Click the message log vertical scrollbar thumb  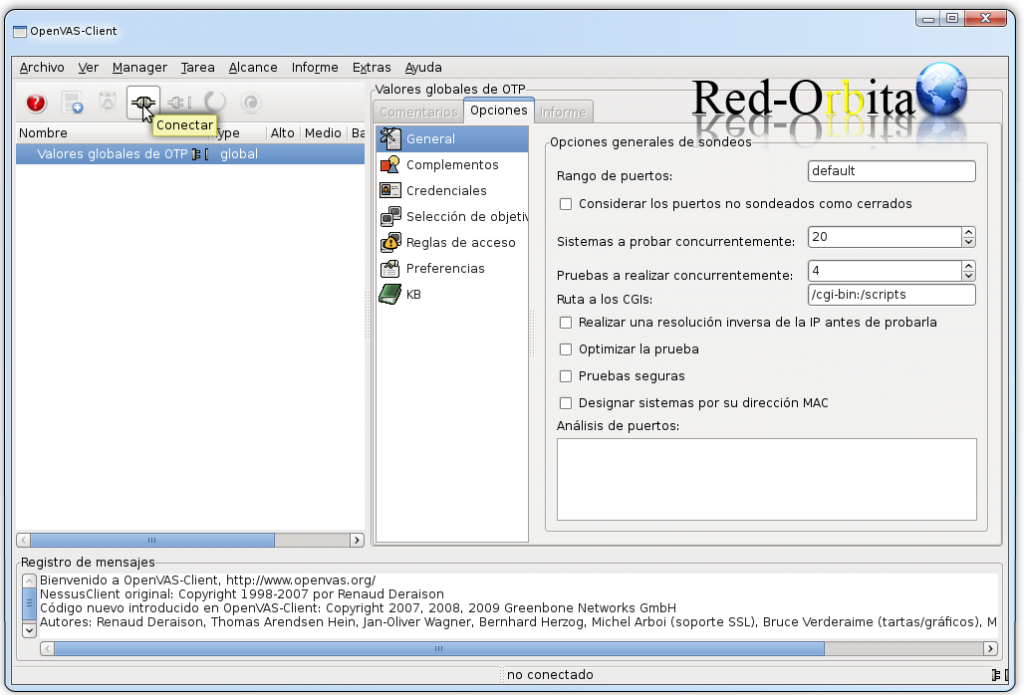[x=29, y=604]
